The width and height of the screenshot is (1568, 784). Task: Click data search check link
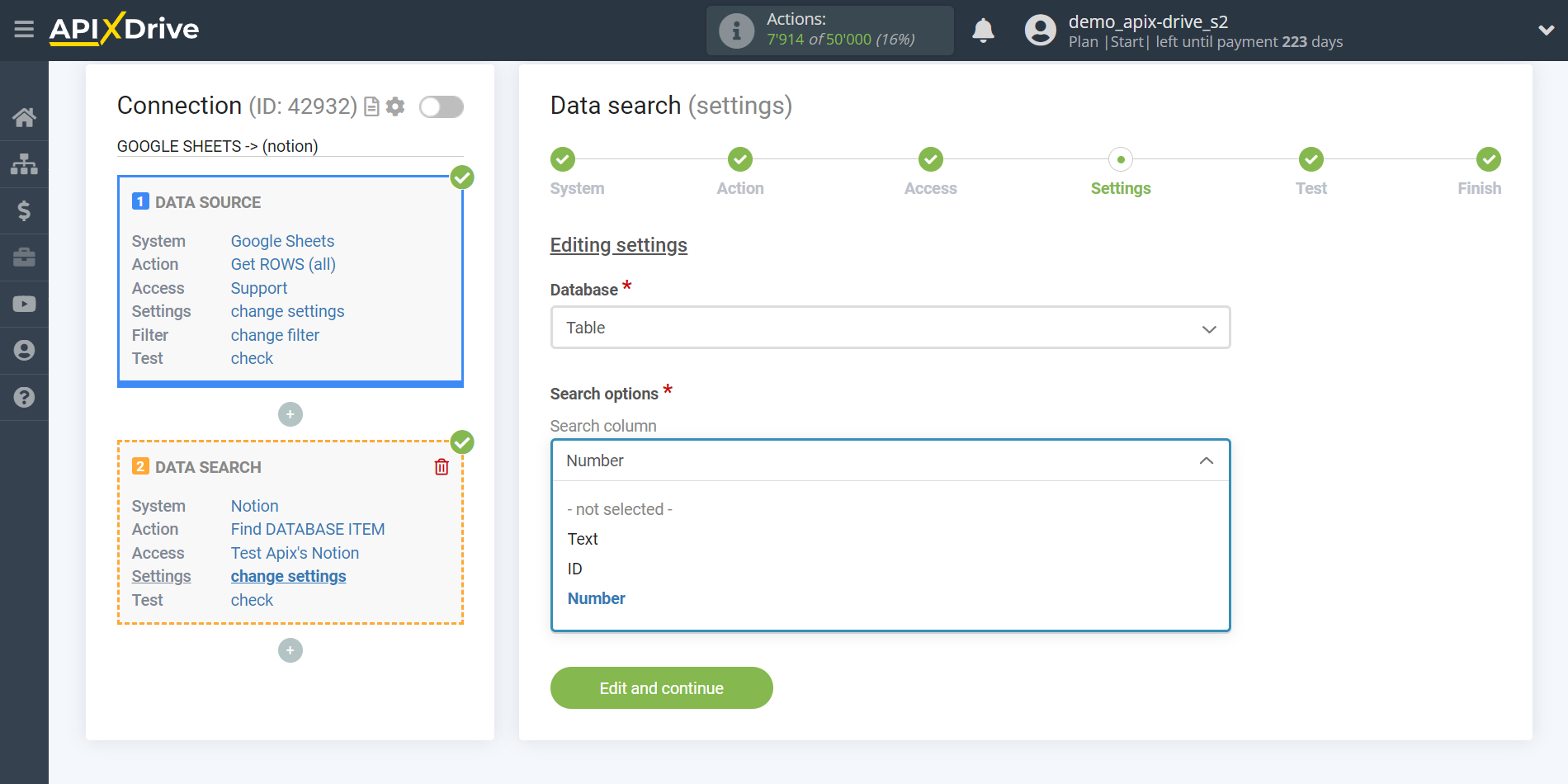tap(252, 600)
